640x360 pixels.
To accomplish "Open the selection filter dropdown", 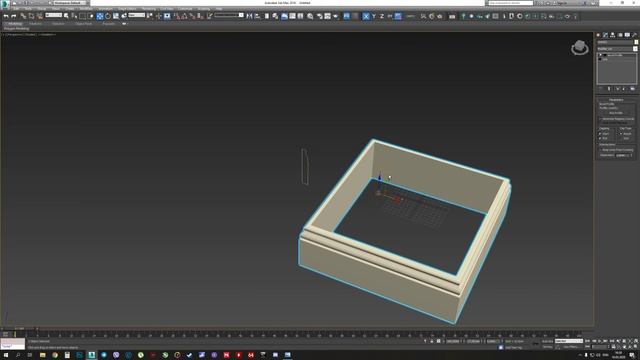I will click(53, 16).
